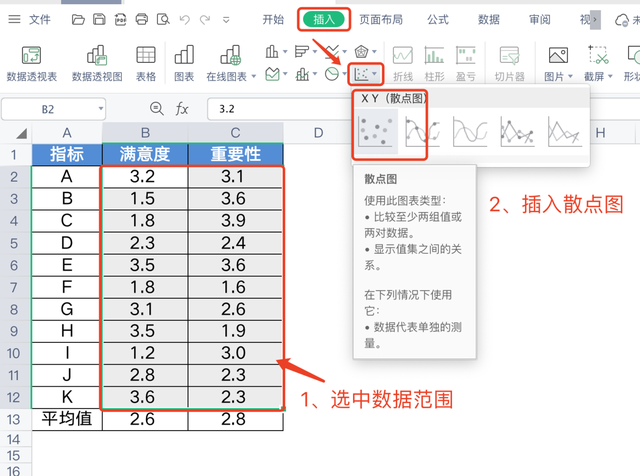The height and width of the screenshot is (476, 640).
Task: Click the fx insert function button
Action: coord(181,109)
